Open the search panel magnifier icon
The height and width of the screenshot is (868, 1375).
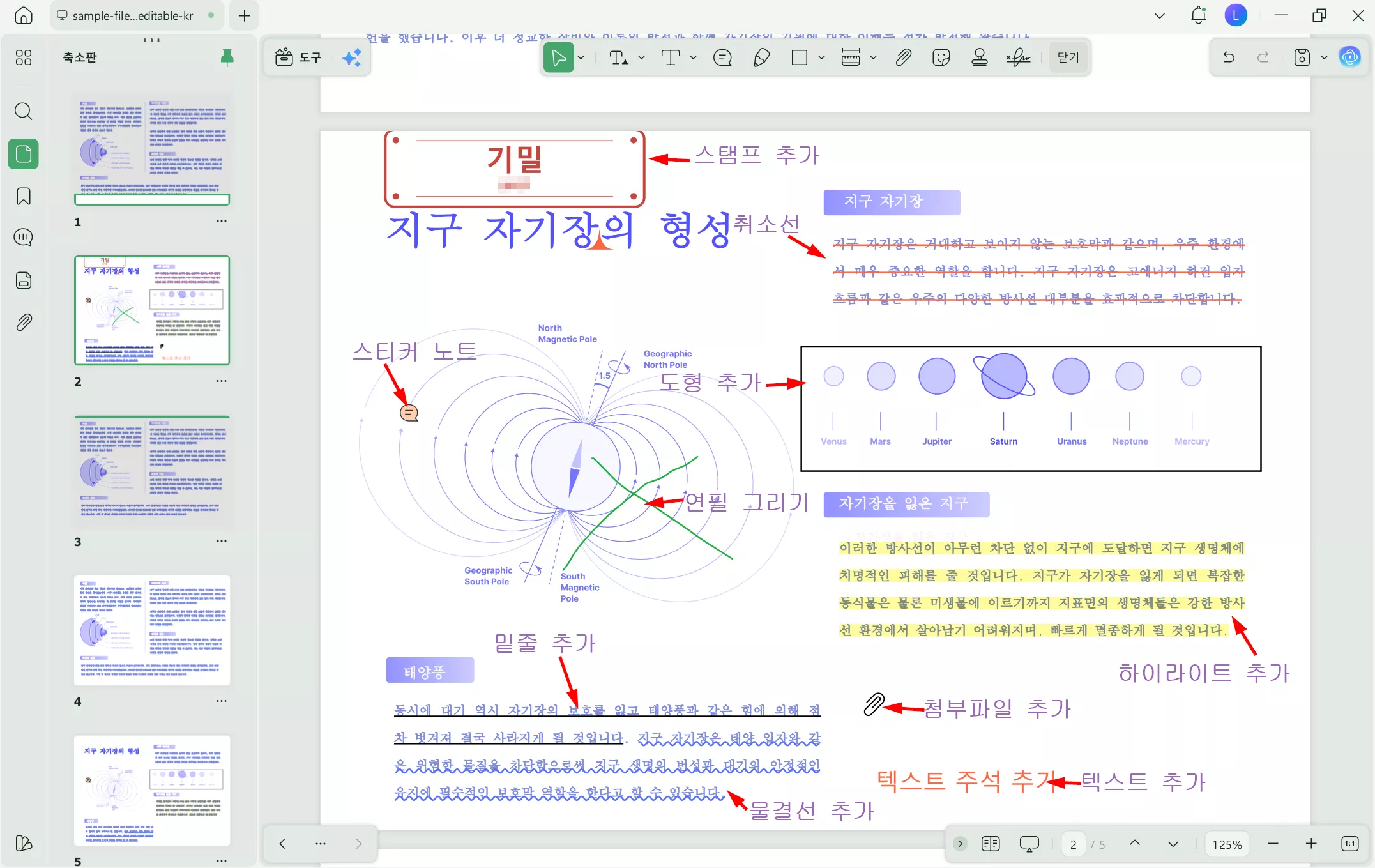24,111
